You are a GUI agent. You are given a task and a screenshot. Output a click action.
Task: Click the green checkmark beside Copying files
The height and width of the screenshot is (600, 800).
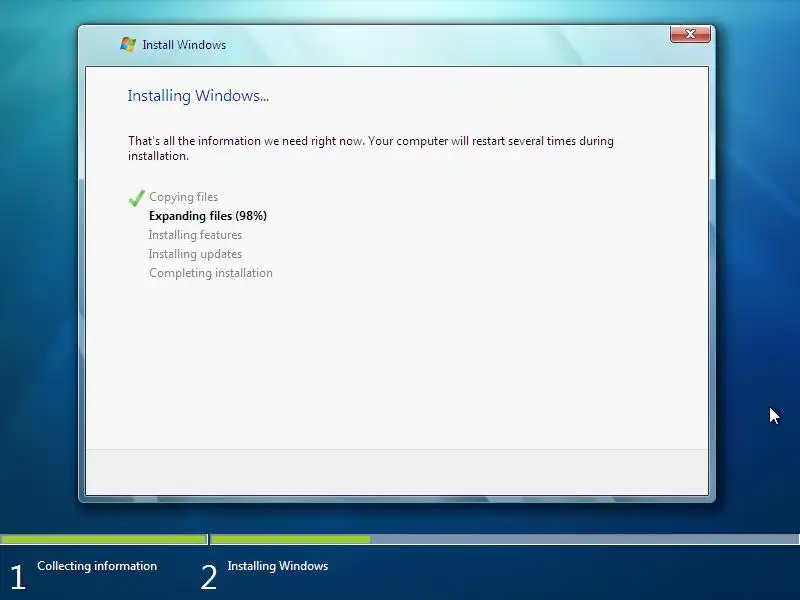[137, 197]
